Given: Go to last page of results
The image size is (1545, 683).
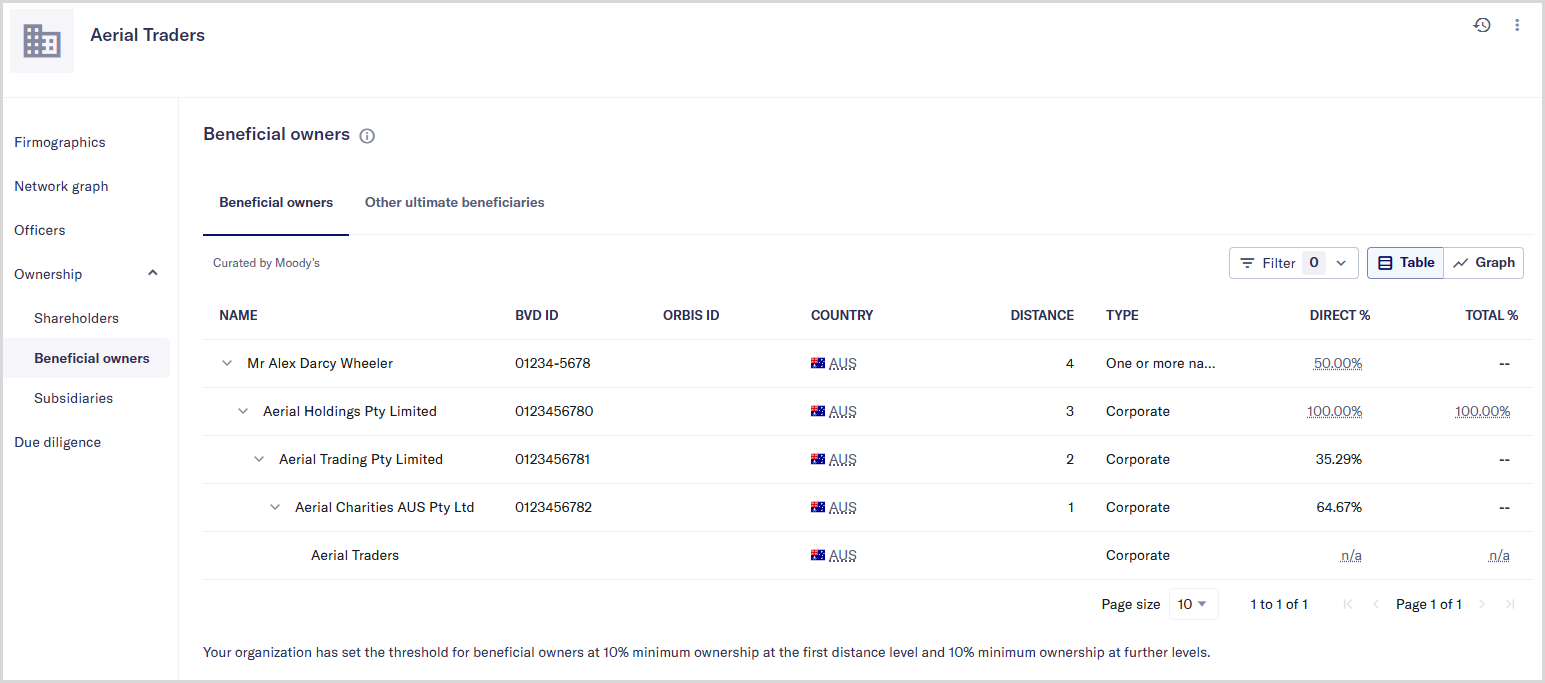Looking at the screenshot, I should (1510, 604).
